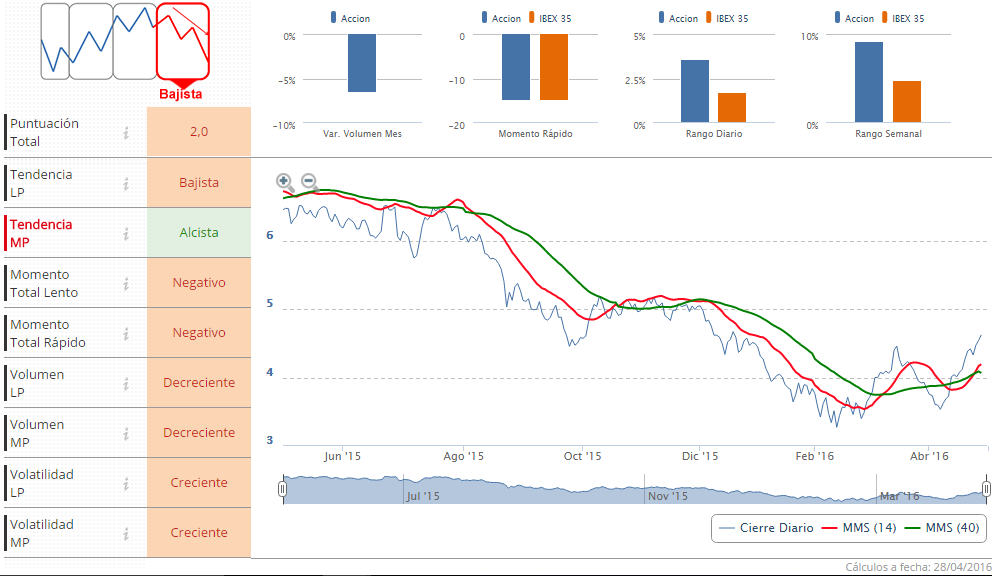Click orange IBEX 35 bar in Momento Rápido
This screenshot has height=576, width=992.
pyautogui.click(x=554, y=66)
